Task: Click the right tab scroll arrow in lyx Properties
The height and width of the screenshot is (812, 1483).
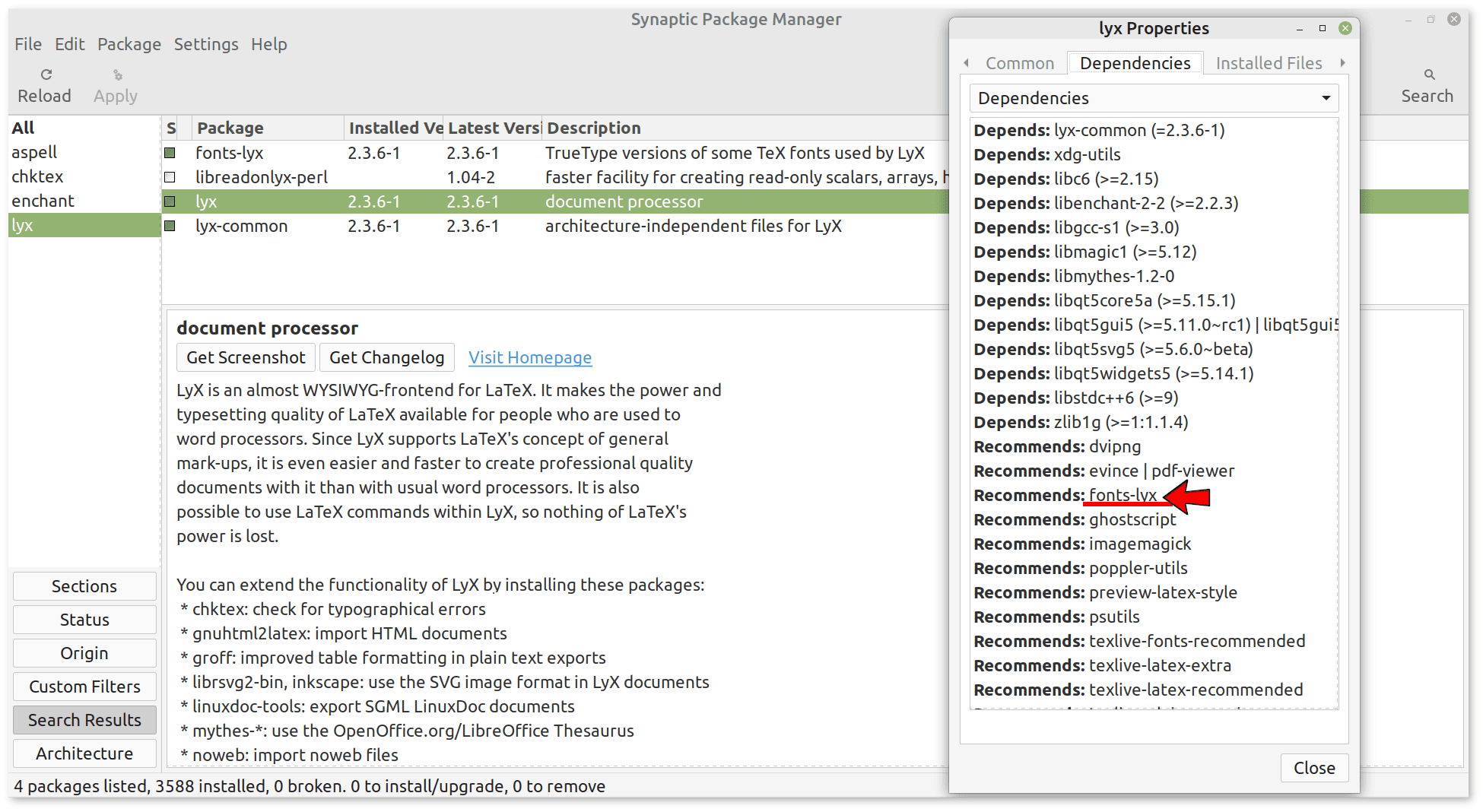Action: click(x=1342, y=63)
